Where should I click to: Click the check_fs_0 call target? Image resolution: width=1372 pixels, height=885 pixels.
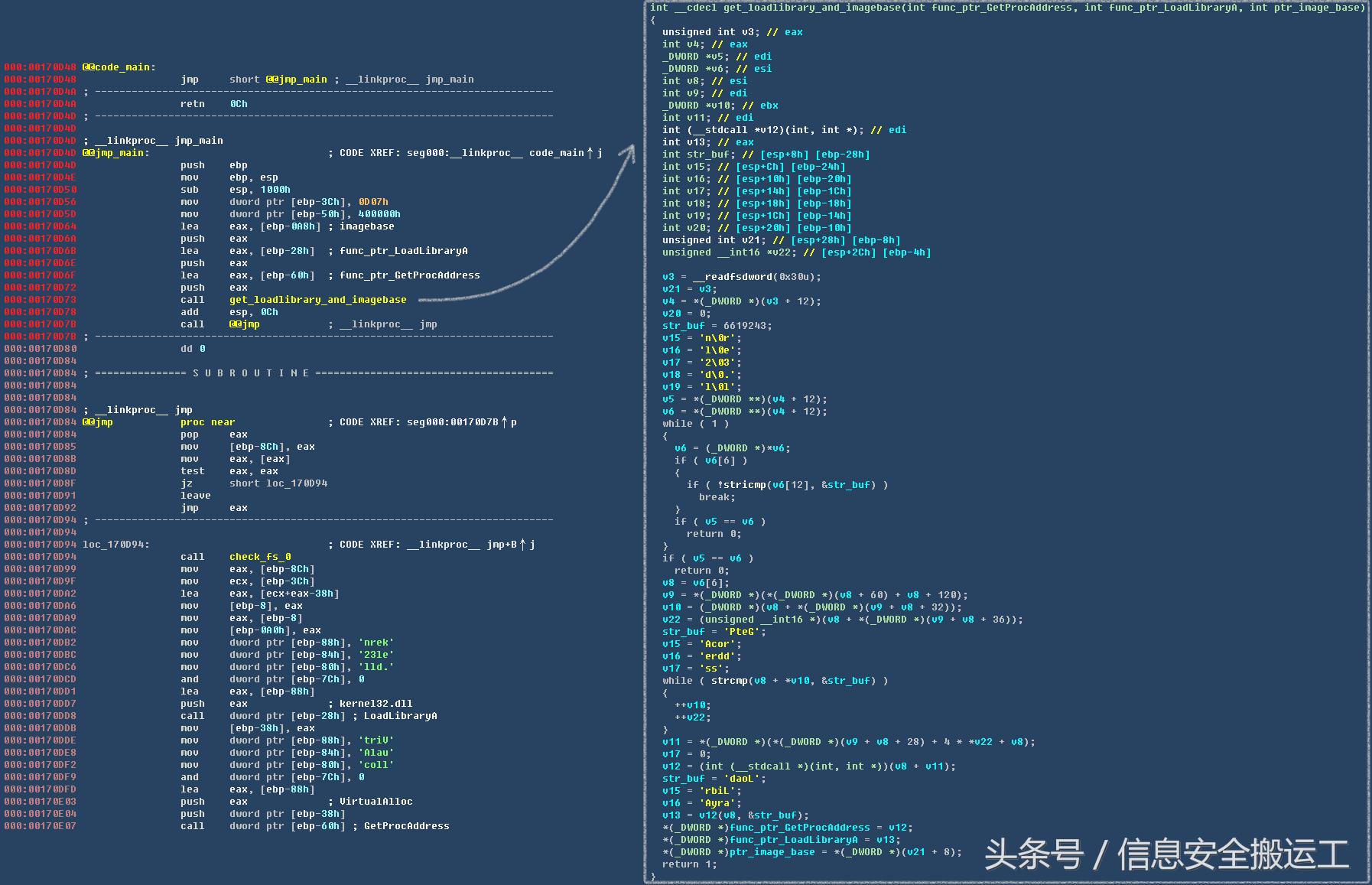coord(260,557)
